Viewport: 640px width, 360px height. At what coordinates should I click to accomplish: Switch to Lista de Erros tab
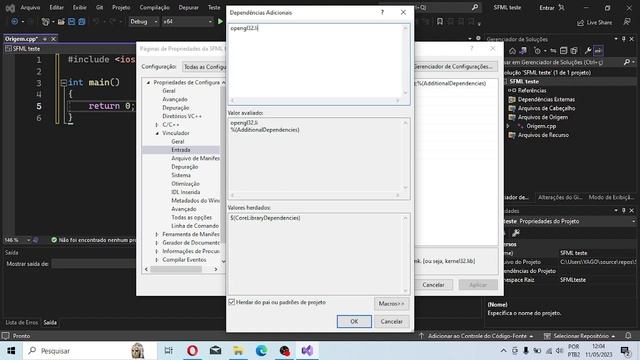coord(21,322)
